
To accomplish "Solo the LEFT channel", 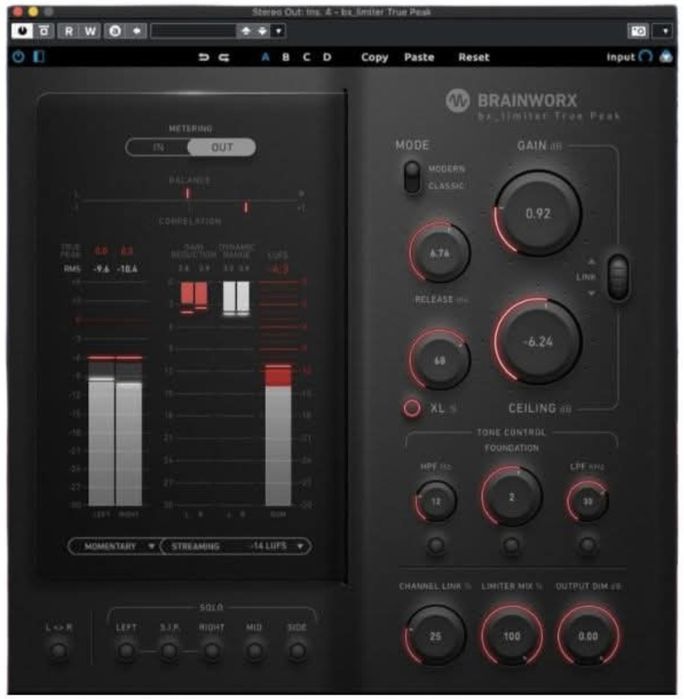I will [x=126, y=650].
